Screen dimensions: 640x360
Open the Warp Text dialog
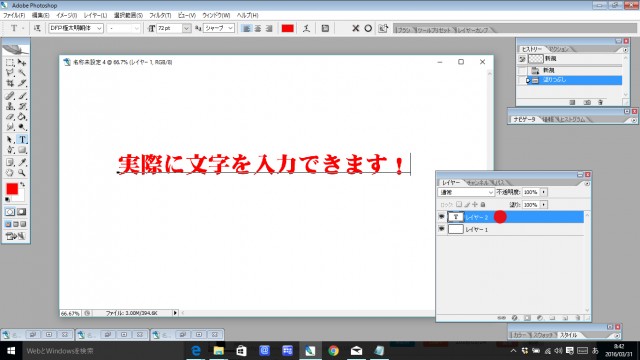click(306, 28)
